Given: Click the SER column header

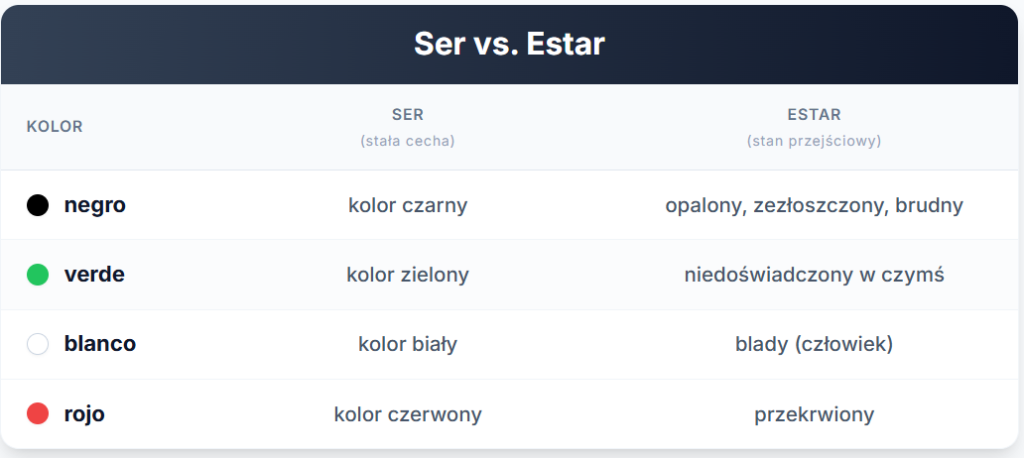Looking at the screenshot, I should click(x=408, y=115).
